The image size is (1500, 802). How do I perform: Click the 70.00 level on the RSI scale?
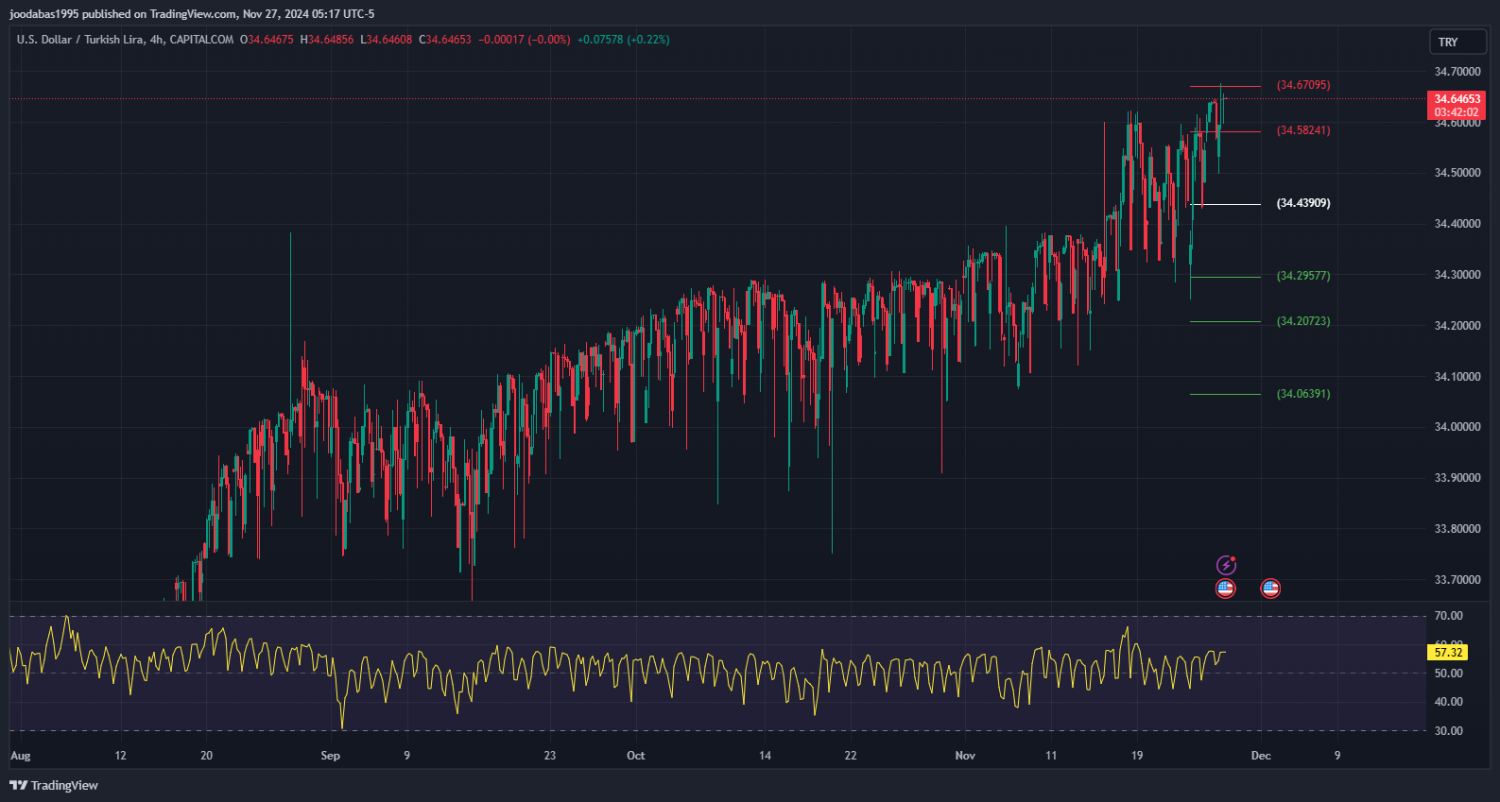tap(1448, 616)
